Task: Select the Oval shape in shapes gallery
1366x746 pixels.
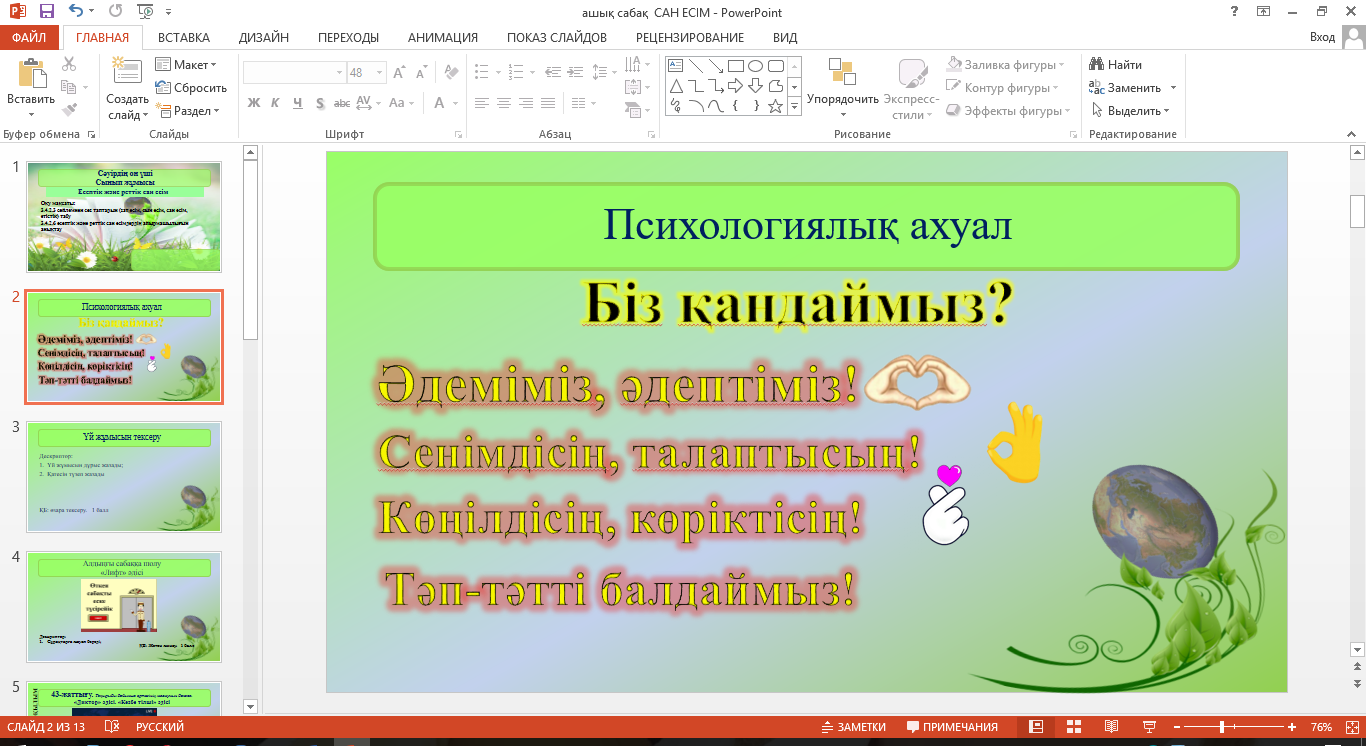Action: pos(755,66)
